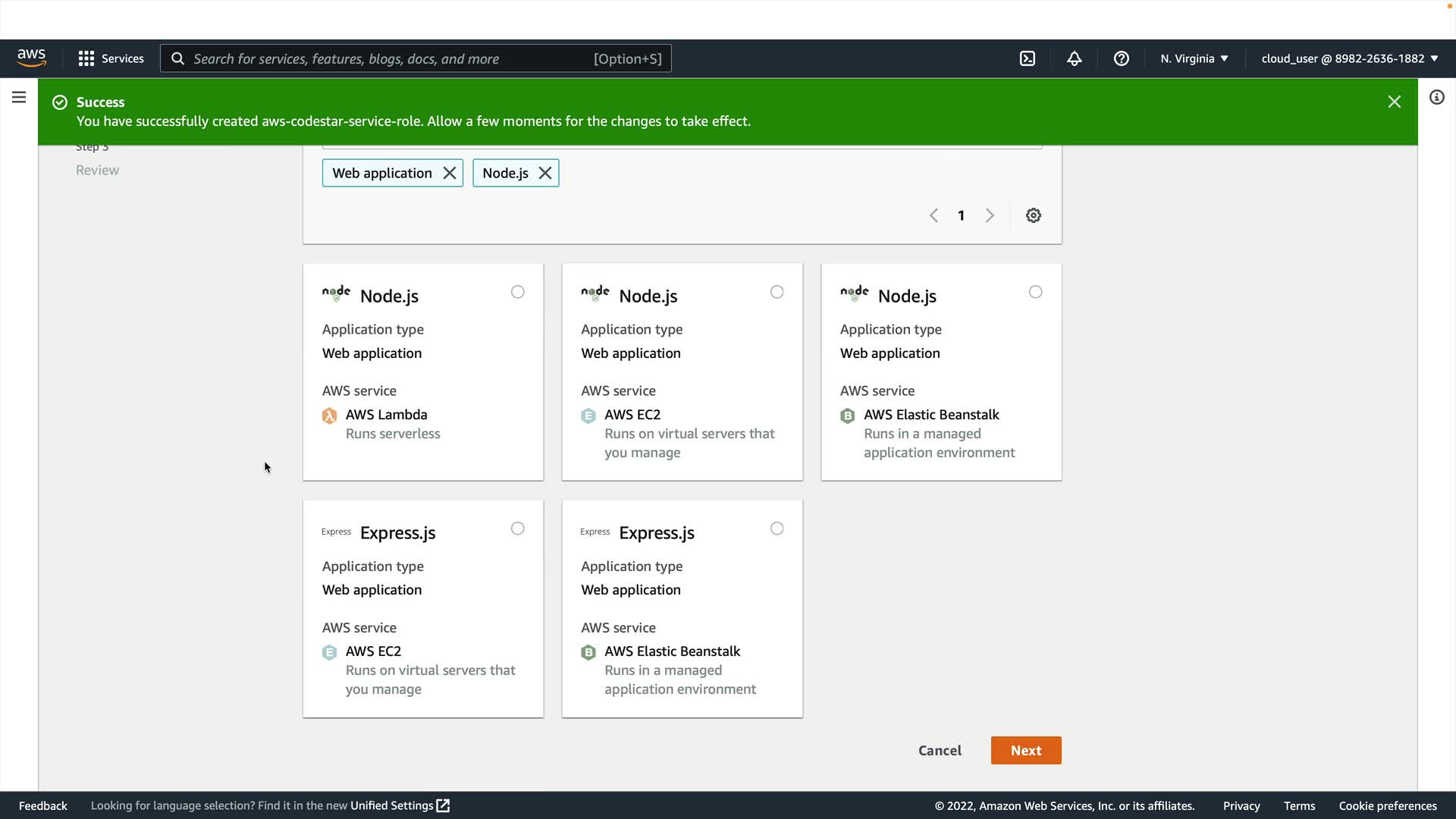Click the Cancel button
This screenshot has height=819, width=1456.
tap(940, 750)
